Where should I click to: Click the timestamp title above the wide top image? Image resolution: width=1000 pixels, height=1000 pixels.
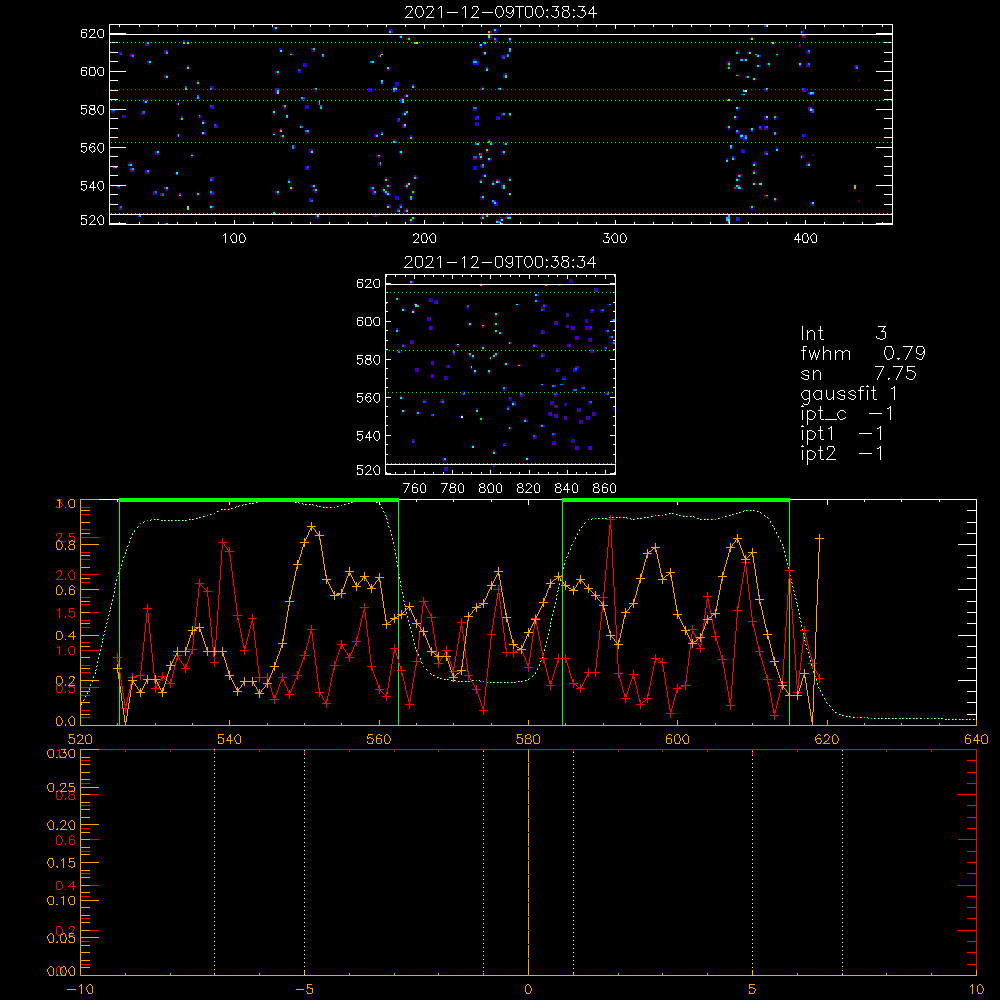pos(501,12)
